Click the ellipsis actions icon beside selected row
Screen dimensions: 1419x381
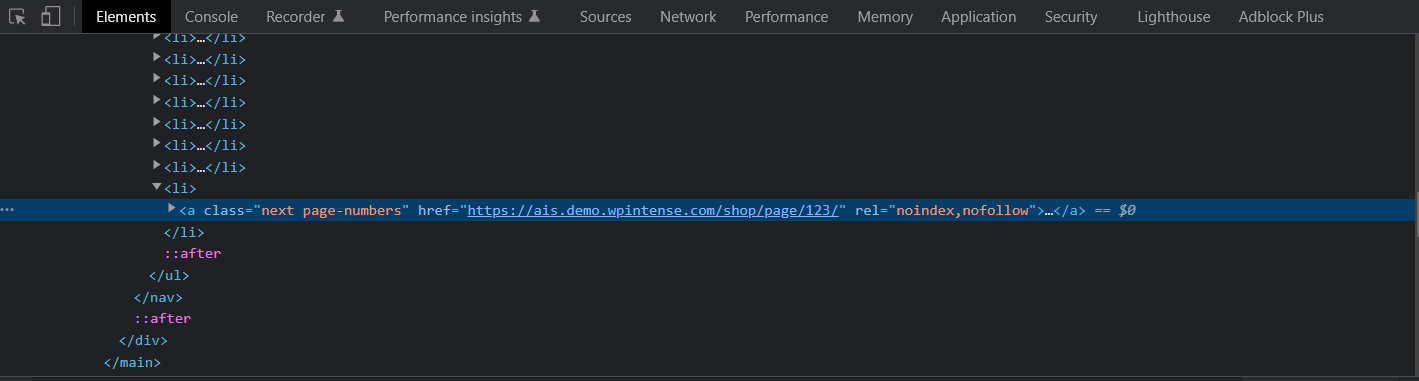click(x=8, y=210)
